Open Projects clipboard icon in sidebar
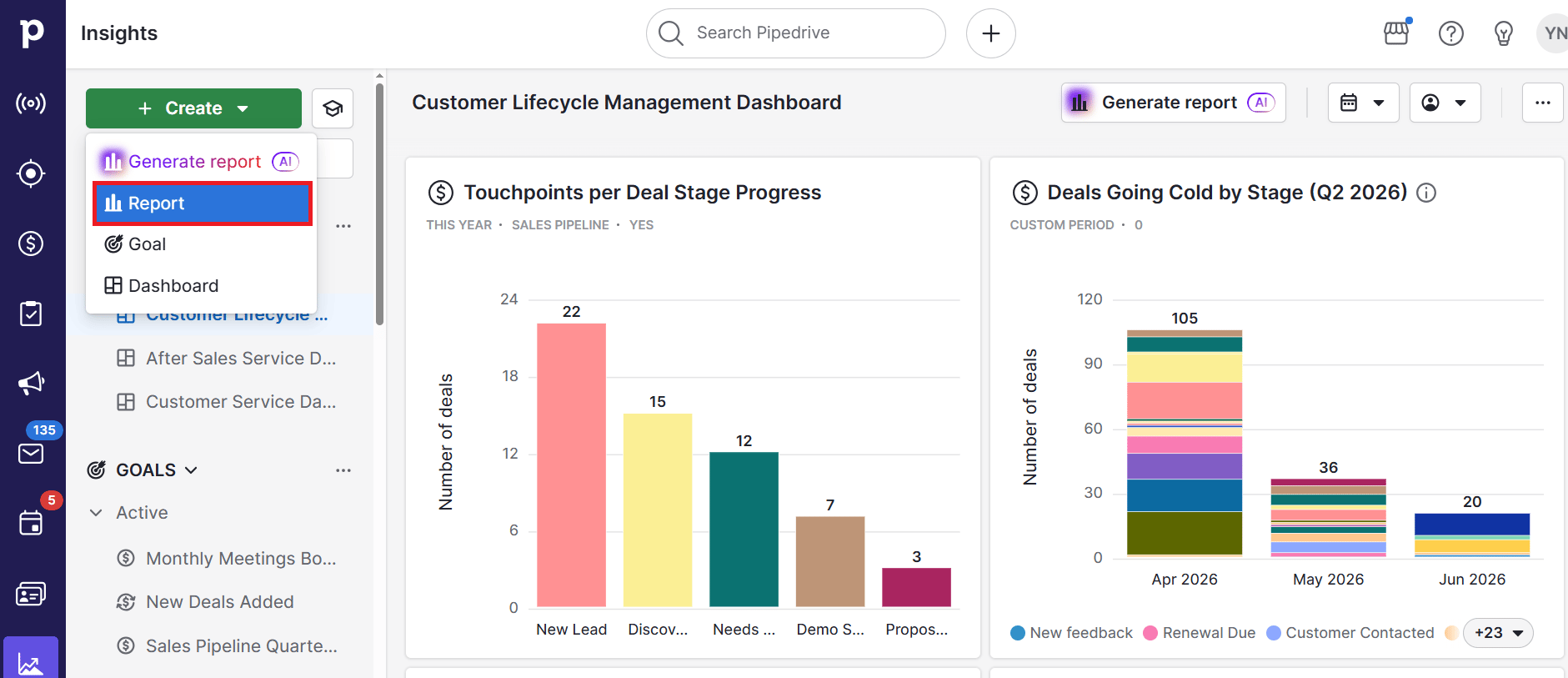1568x678 pixels. (31, 314)
